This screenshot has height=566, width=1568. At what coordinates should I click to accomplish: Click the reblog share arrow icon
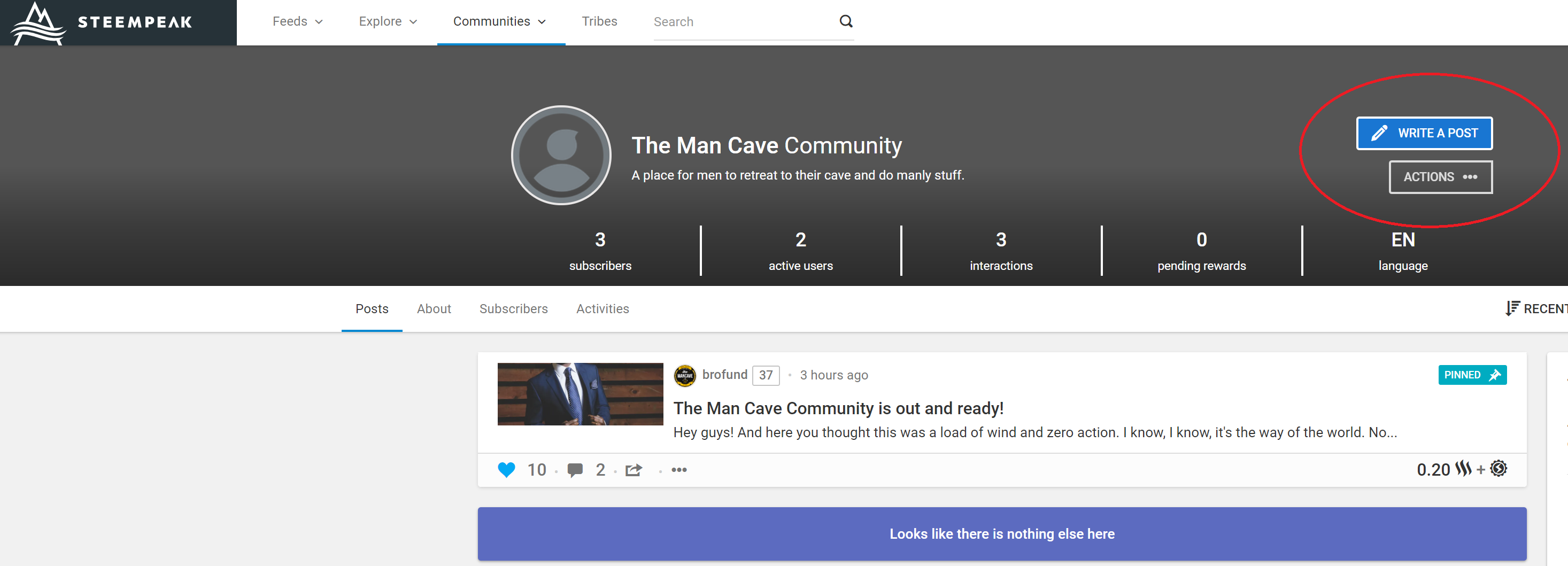[x=633, y=470]
